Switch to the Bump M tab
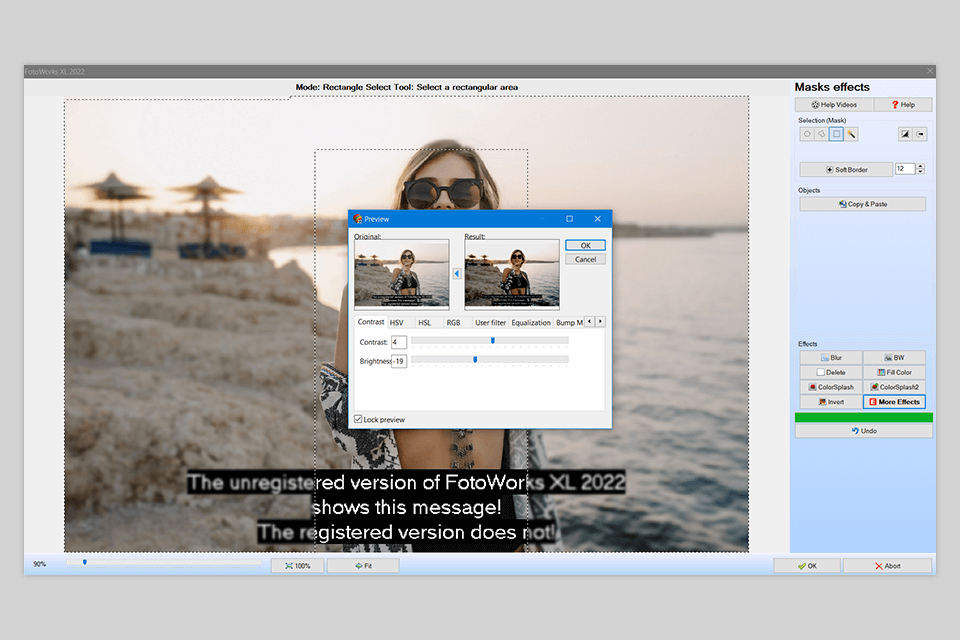The width and height of the screenshot is (960, 640). point(569,323)
